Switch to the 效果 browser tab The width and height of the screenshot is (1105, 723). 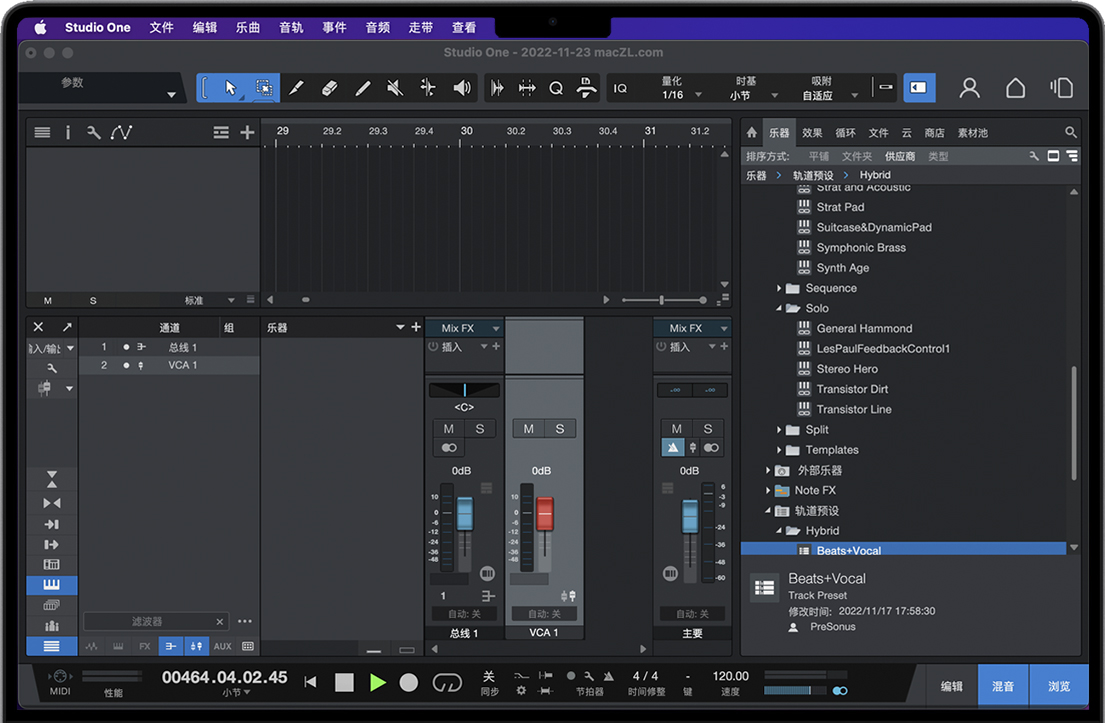pyautogui.click(x=812, y=132)
